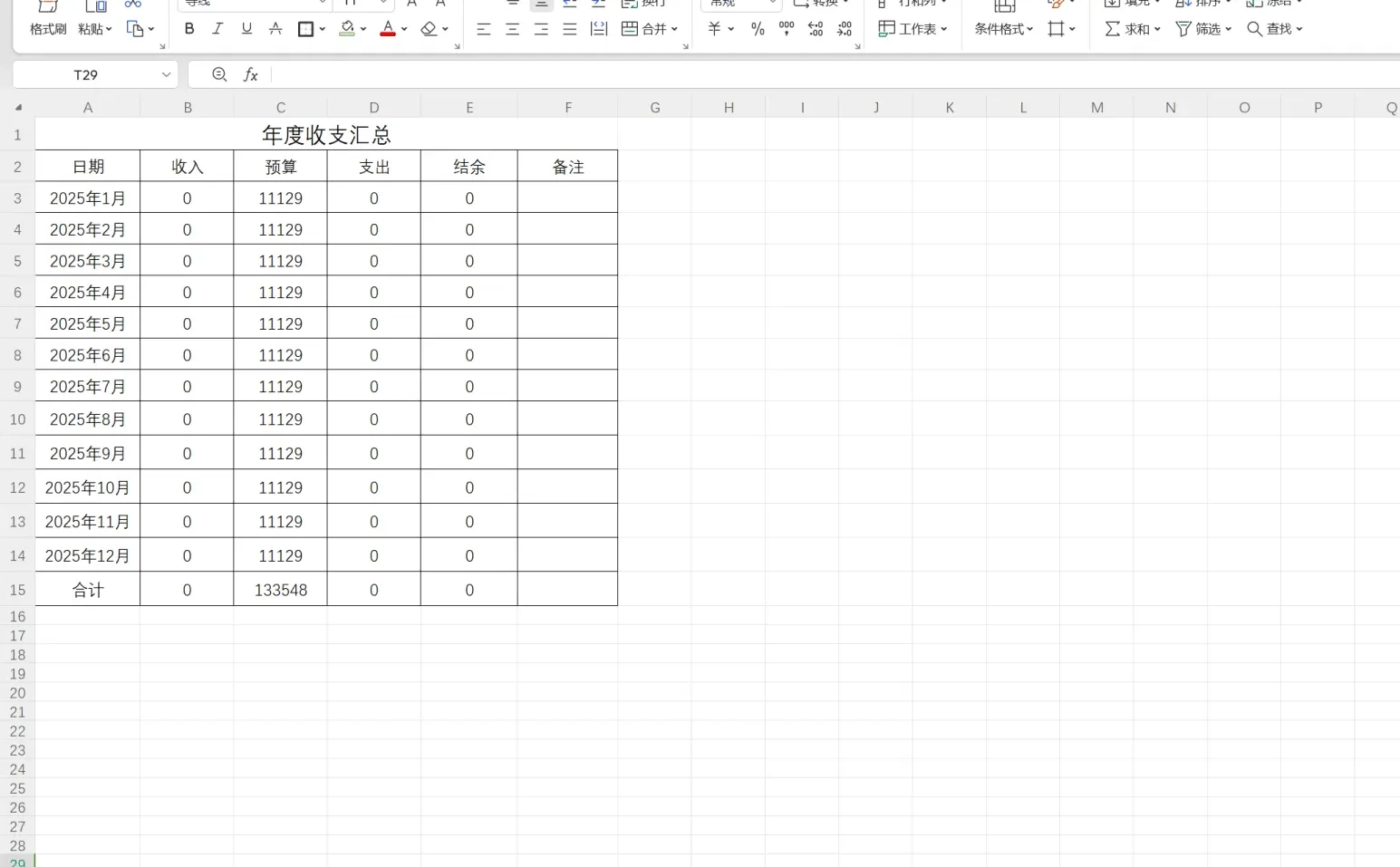The height and width of the screenshot is (867, 1400).
Task: Click the zoom magnifier in formula bar
Action: pyautogui.click(x=219, y=74)
